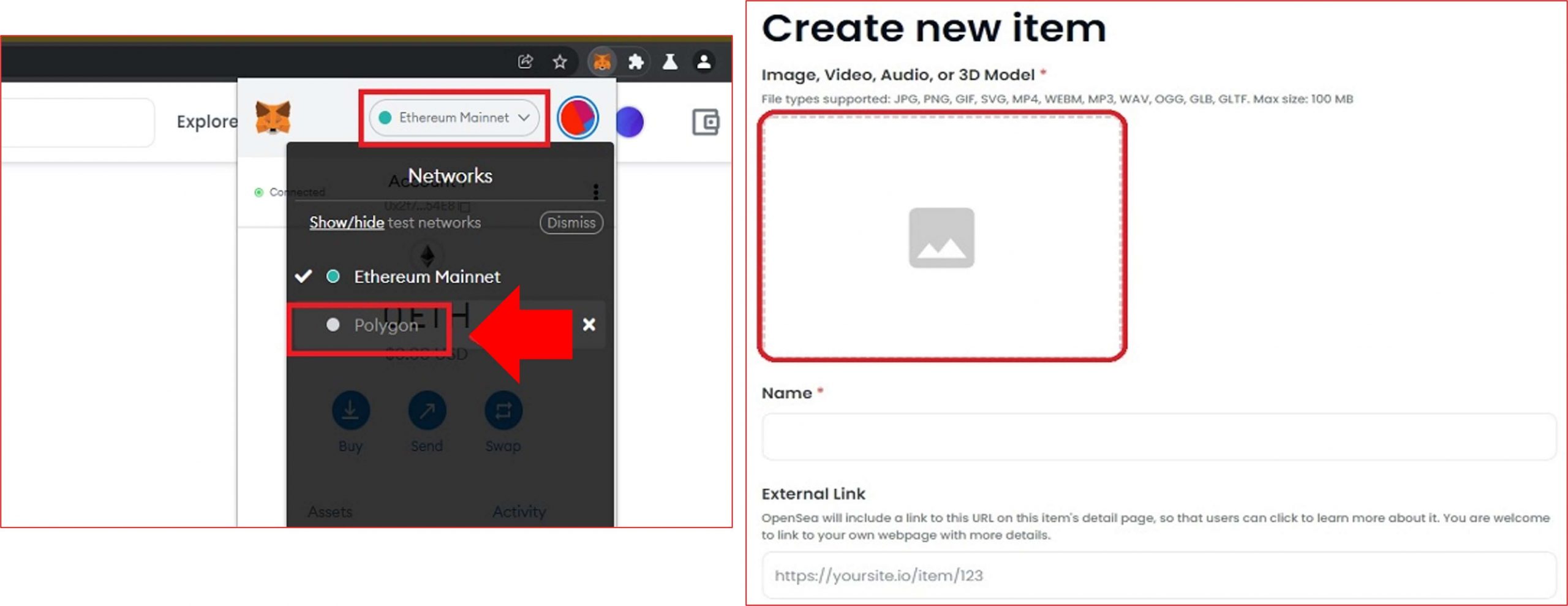
Task: Click the media file upload area
Action: 941,239
